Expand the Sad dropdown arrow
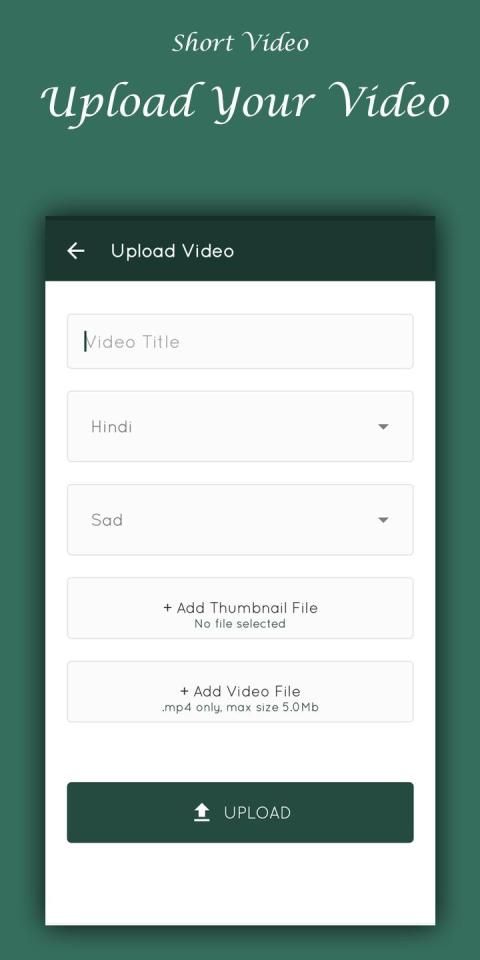Image resolution: width=480 pixels, height=960 pixels. (x=383, y=520)
